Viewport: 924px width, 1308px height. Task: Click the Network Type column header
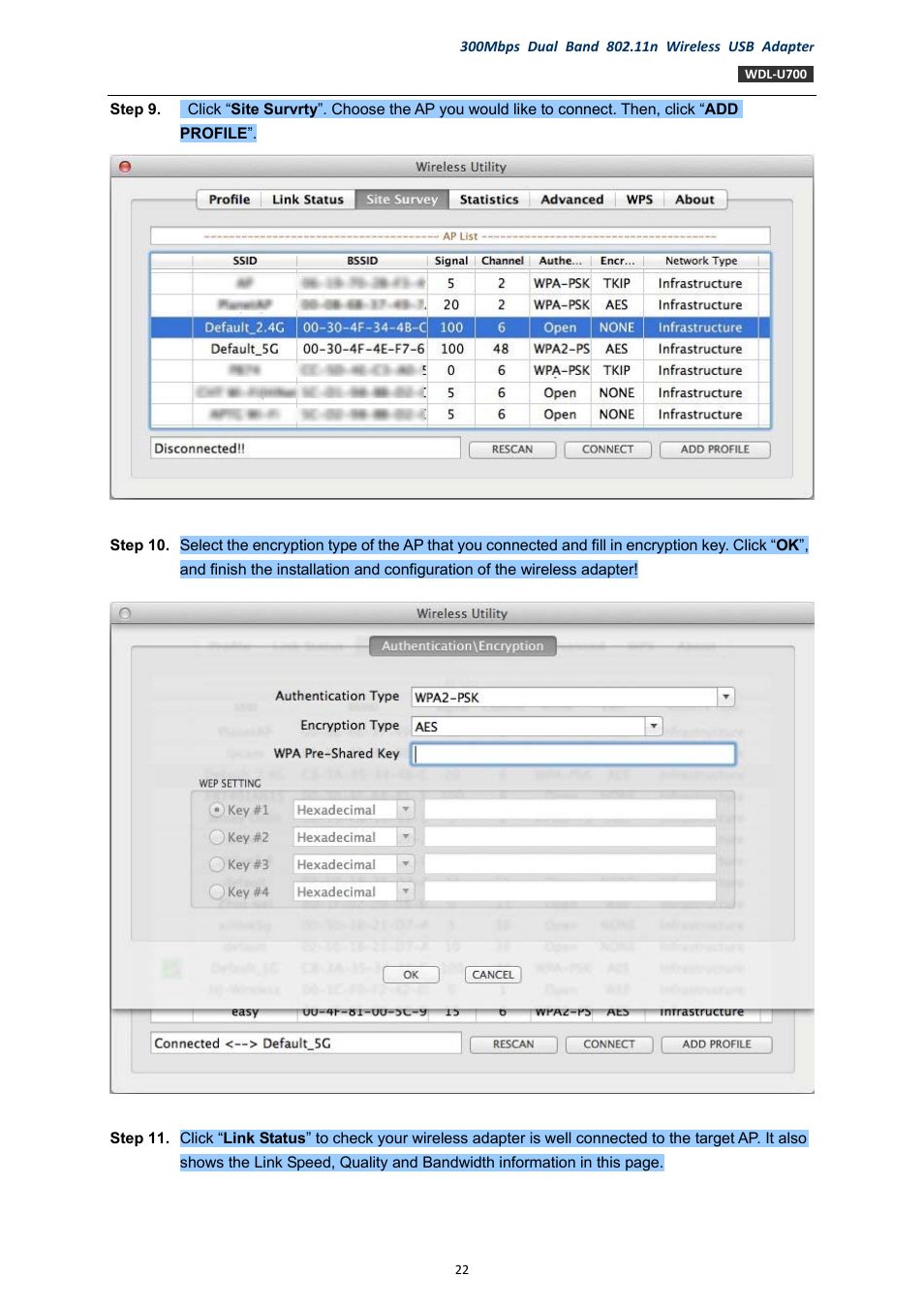click(x=701, y=261)
